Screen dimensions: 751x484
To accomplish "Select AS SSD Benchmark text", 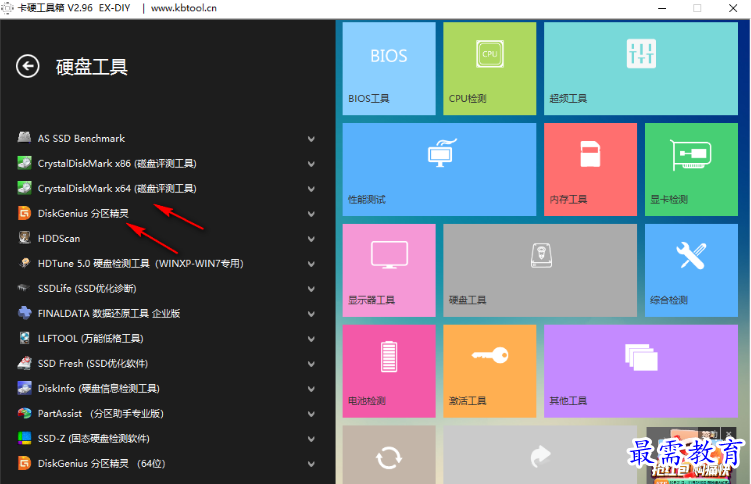I will pyautogui.click(x=81, y=138).
